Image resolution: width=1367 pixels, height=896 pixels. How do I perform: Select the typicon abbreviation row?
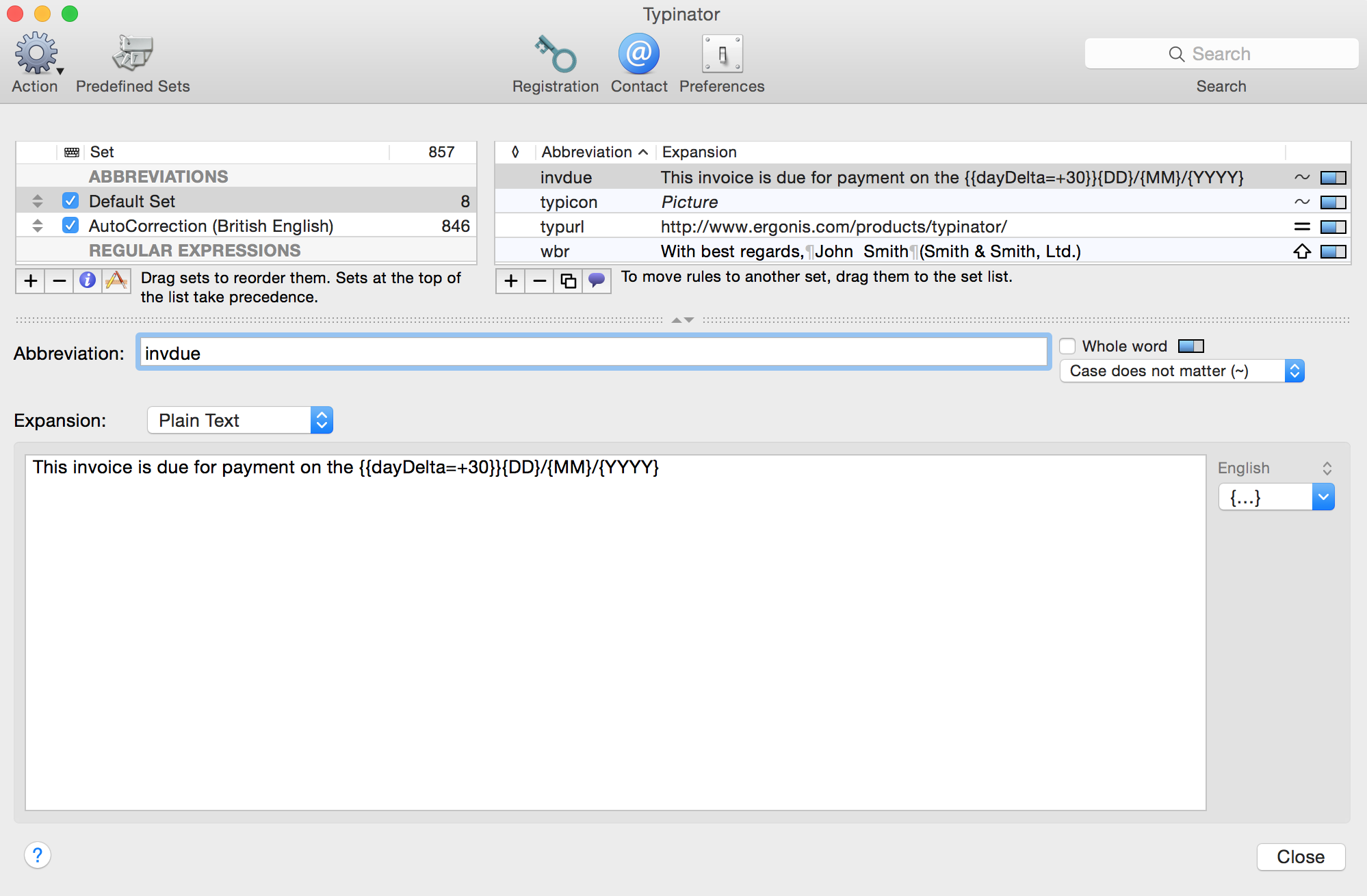(922, 202)
